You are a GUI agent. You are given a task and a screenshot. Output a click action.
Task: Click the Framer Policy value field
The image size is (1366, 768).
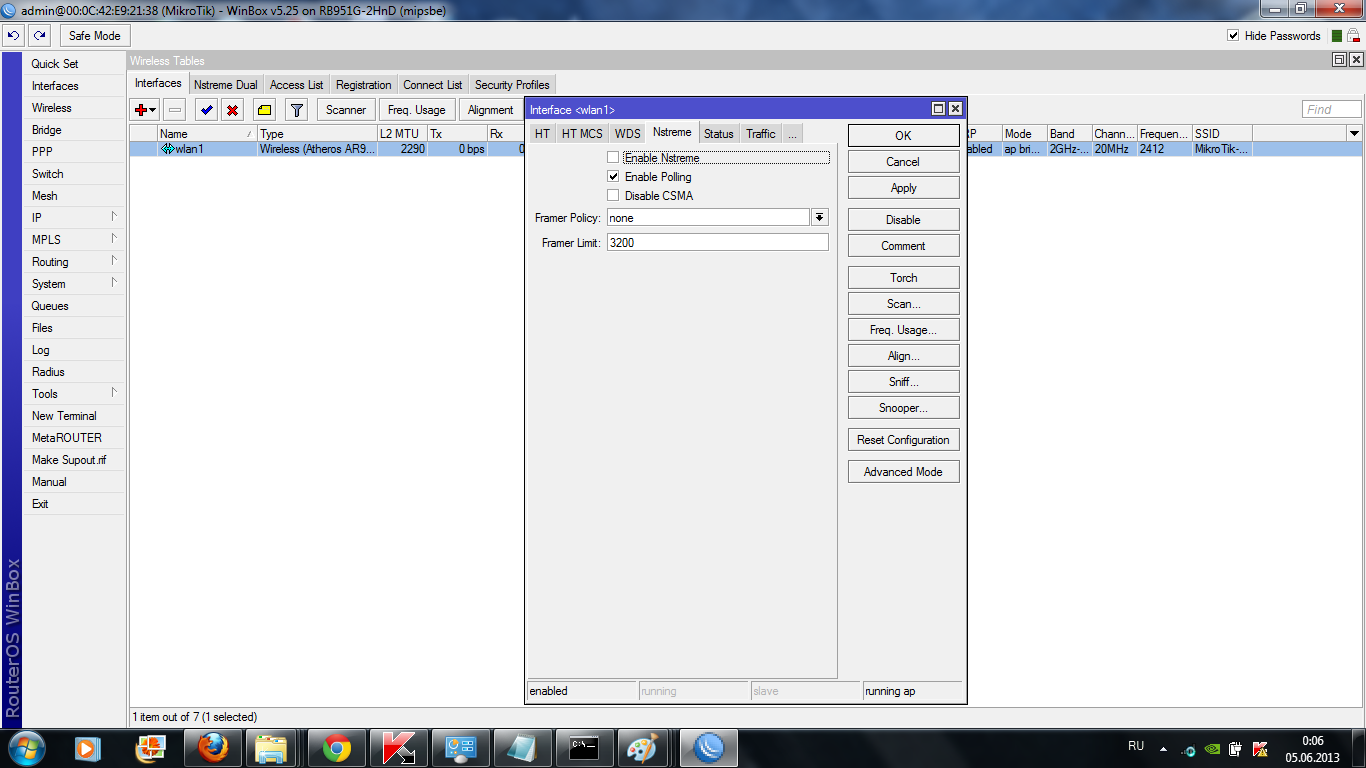[708, 217]
